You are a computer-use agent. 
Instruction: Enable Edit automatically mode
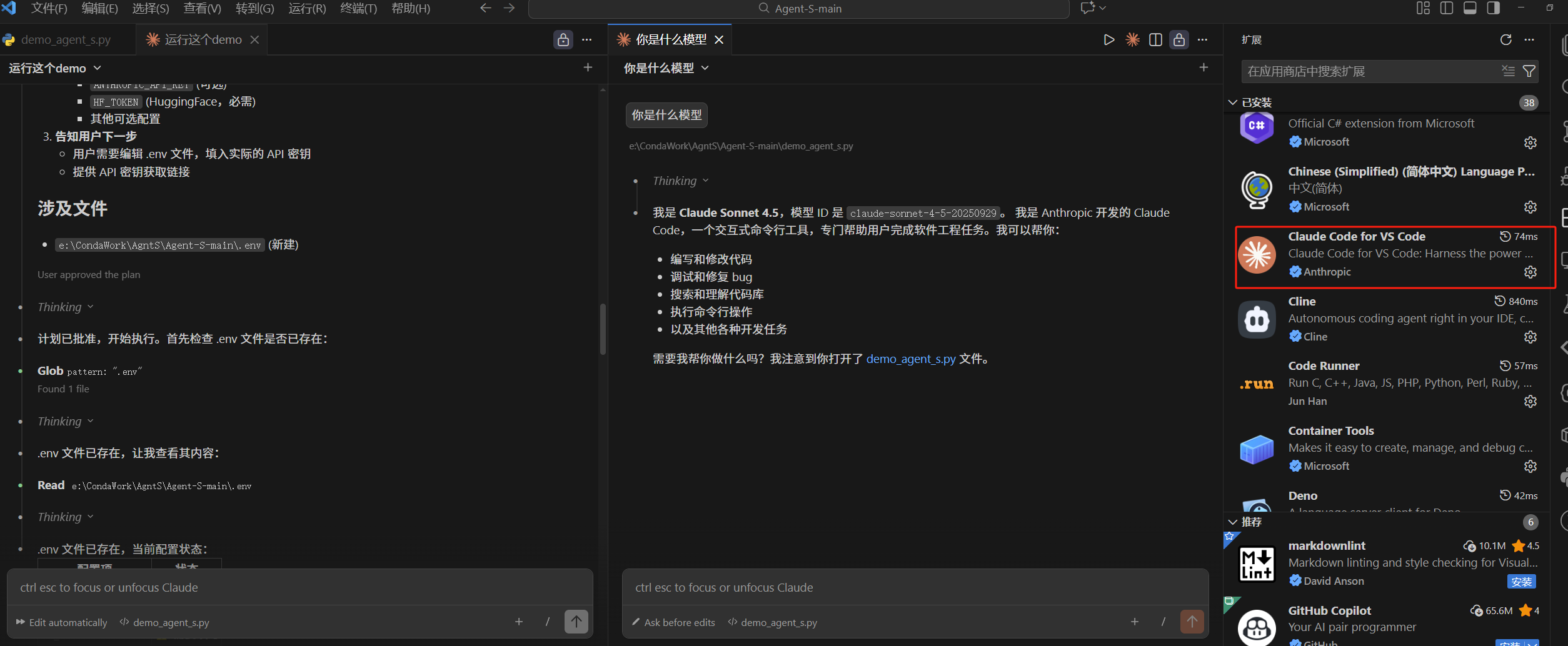tap(61, 622)
